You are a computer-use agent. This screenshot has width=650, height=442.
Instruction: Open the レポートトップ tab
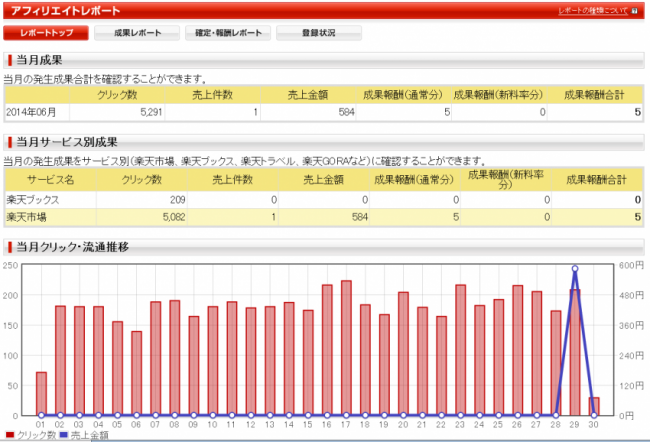[x=46, y=33]
